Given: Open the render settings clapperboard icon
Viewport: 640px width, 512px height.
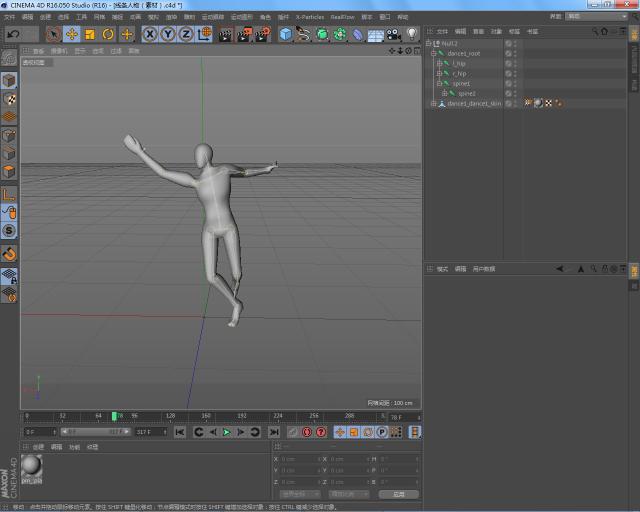Looking at the screenshot, I should [x=262, y=34].
